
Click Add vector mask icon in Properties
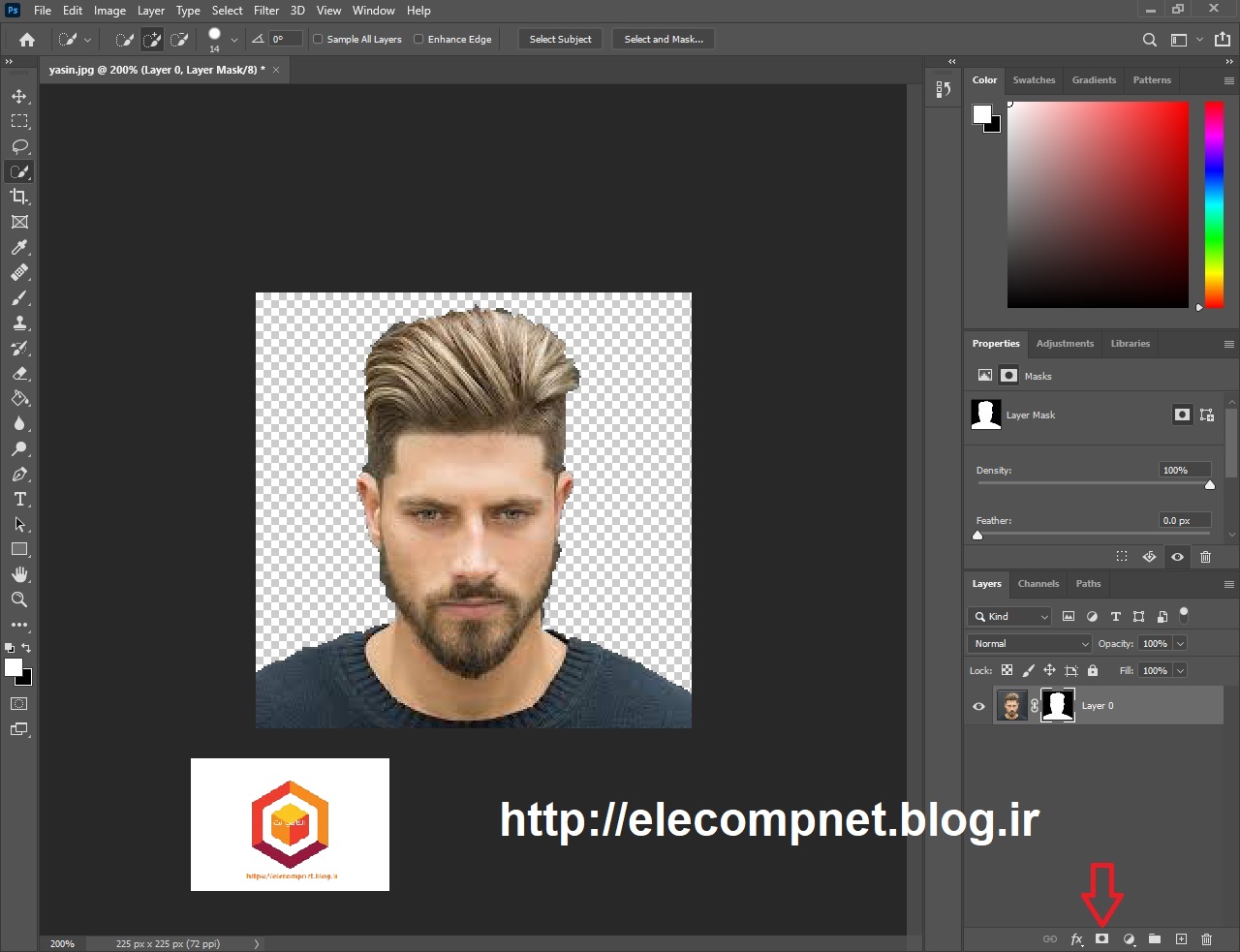pyautogui.click(x=1207, y=415)
